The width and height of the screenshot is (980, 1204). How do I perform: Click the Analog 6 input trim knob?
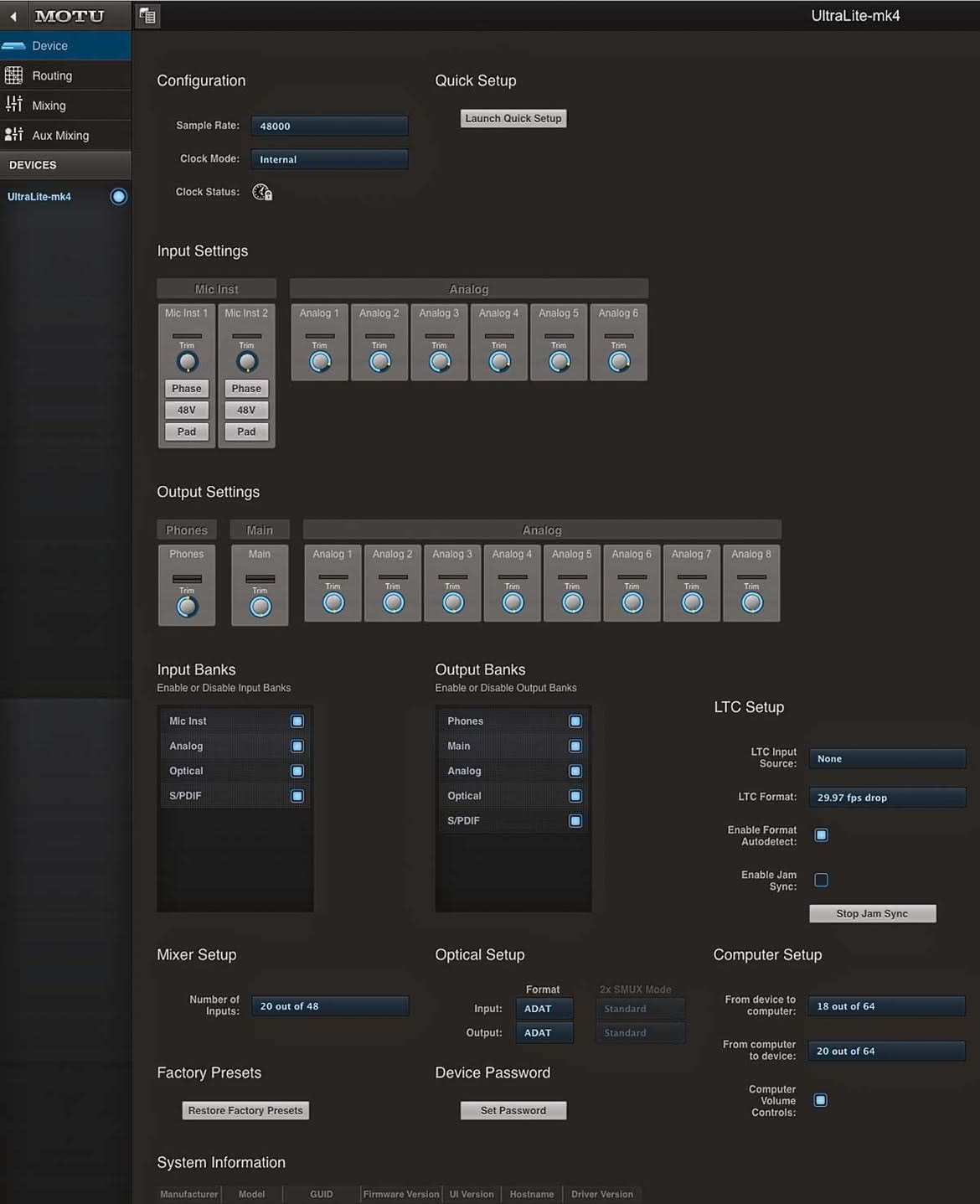click(x=619, y=362)
